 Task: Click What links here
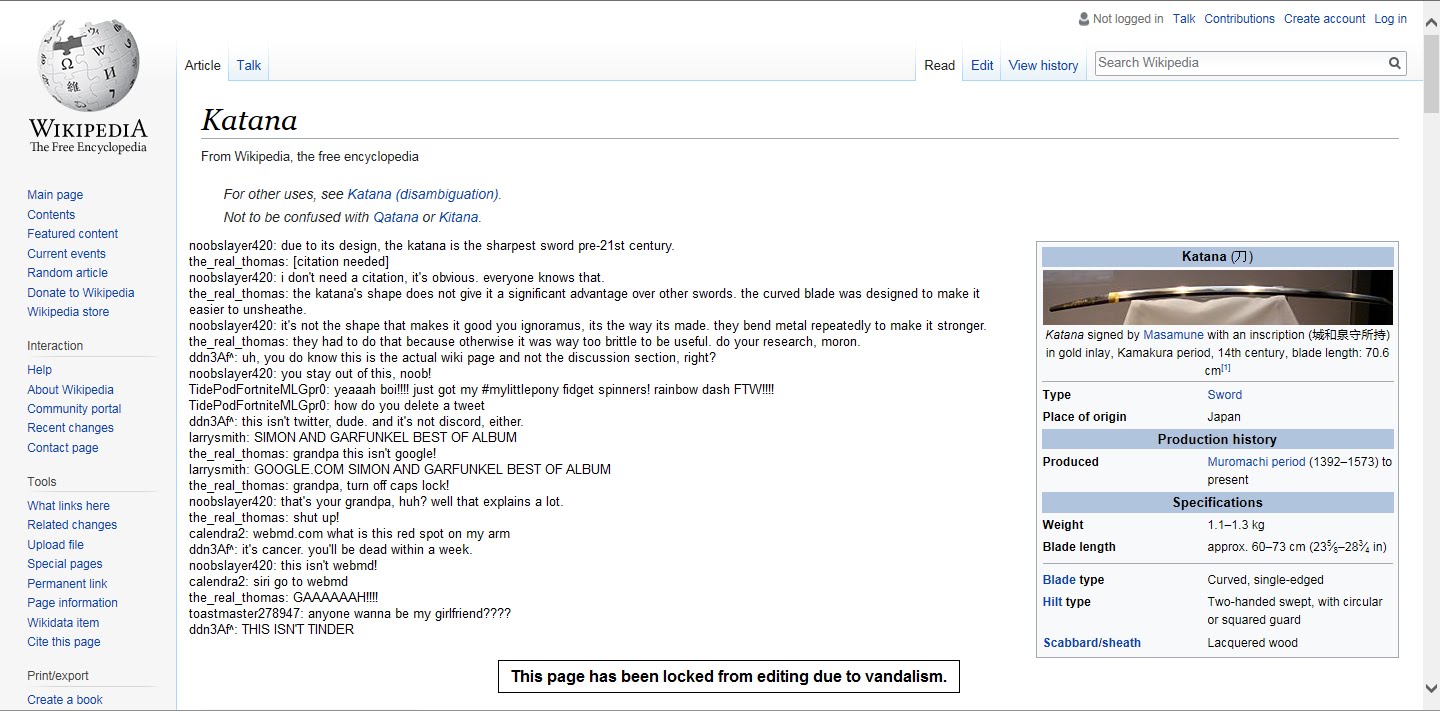(68, 506)
